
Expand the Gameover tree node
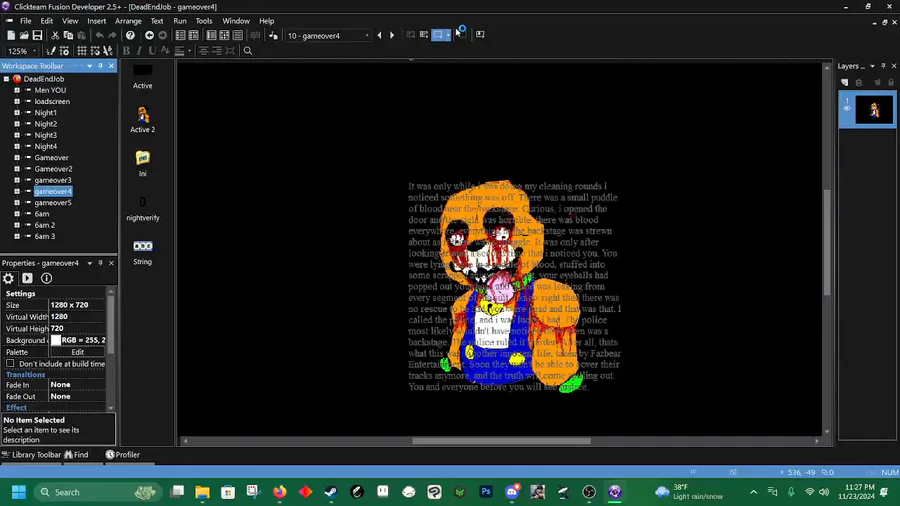(x=17, y=158)
